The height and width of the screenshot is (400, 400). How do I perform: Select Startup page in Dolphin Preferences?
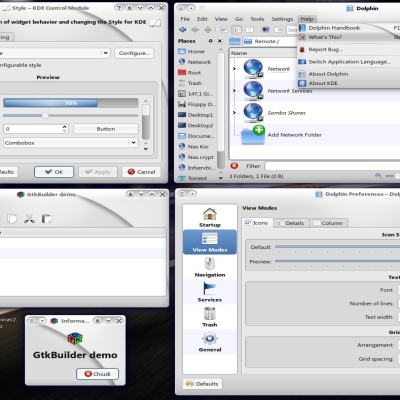pyautogui.click(x=210, y=217)
